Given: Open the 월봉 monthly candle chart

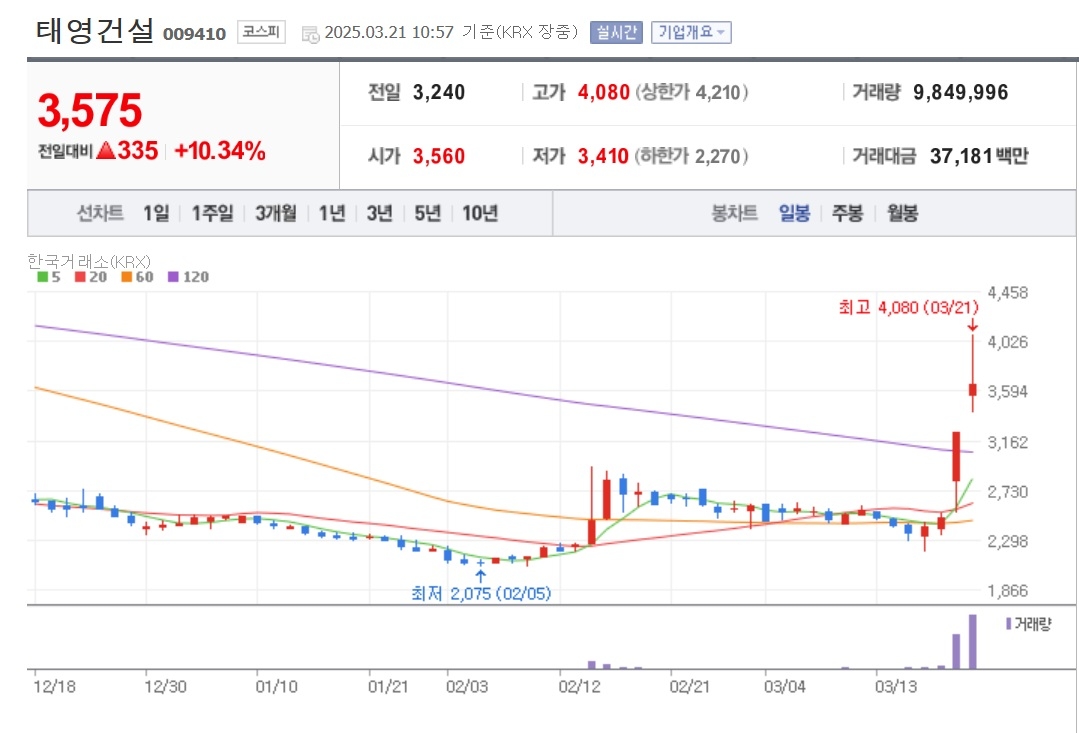Looking at the screenshot, I should pyautogui.click(x=902, y=213).
